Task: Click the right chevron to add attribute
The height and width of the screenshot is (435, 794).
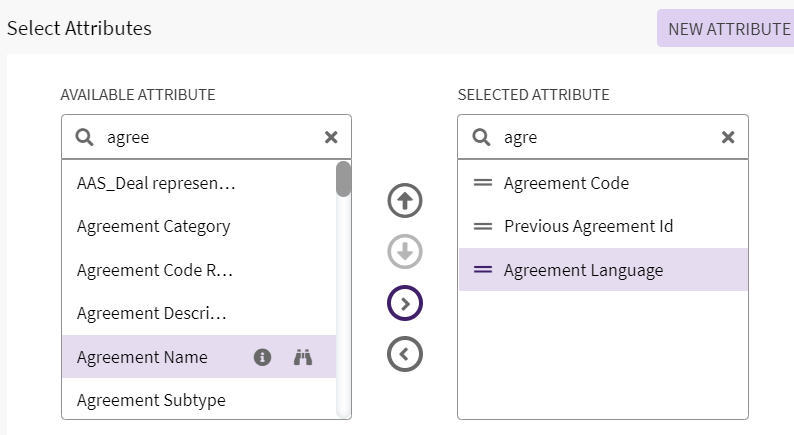Action: tap(405, 303)
